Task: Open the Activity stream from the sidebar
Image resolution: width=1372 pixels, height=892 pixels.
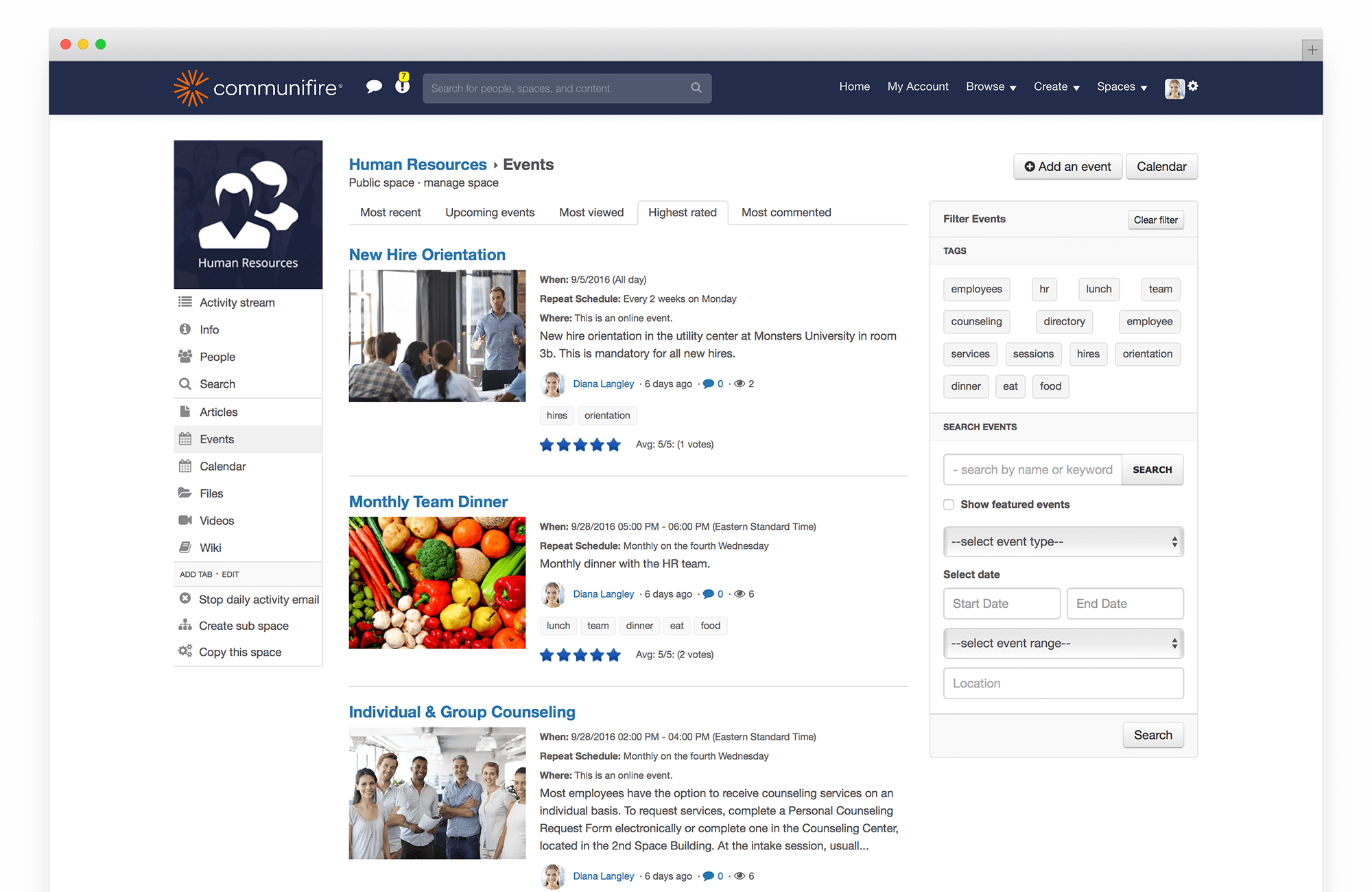Action: click(x=236, y=302)
